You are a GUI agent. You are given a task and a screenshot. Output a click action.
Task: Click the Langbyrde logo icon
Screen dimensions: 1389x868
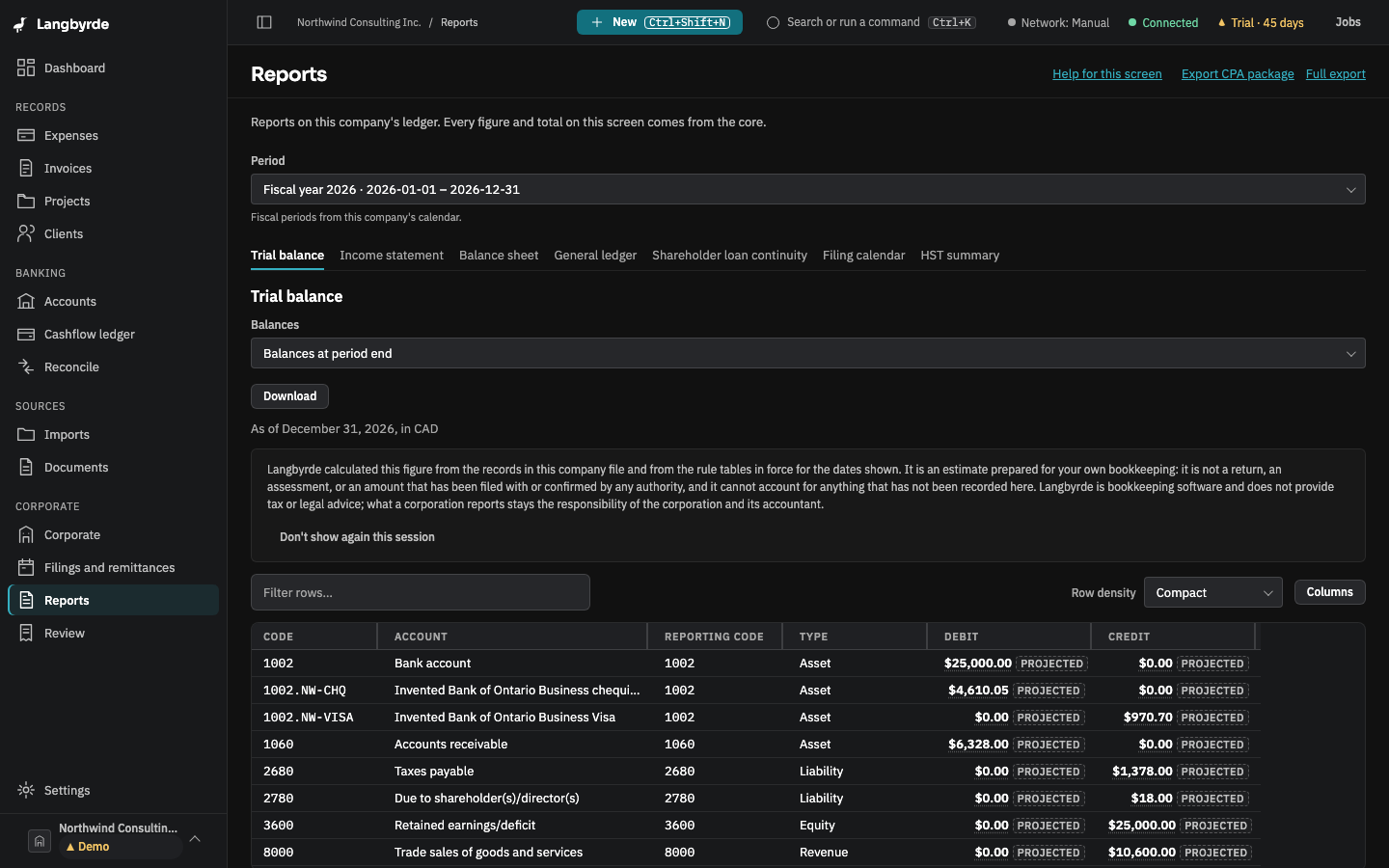(x=20, y=24)
